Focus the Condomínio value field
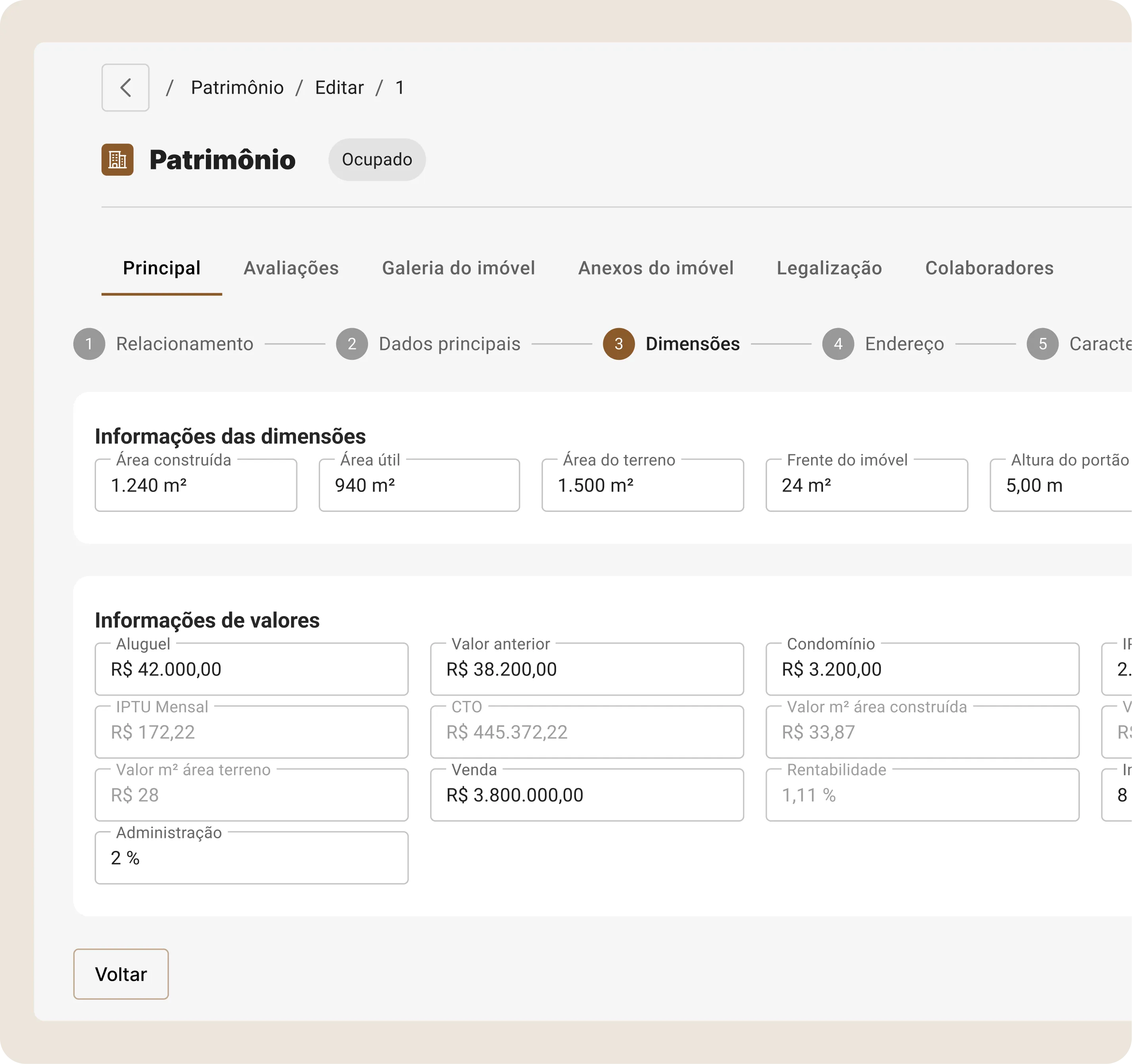 (922, 669)
